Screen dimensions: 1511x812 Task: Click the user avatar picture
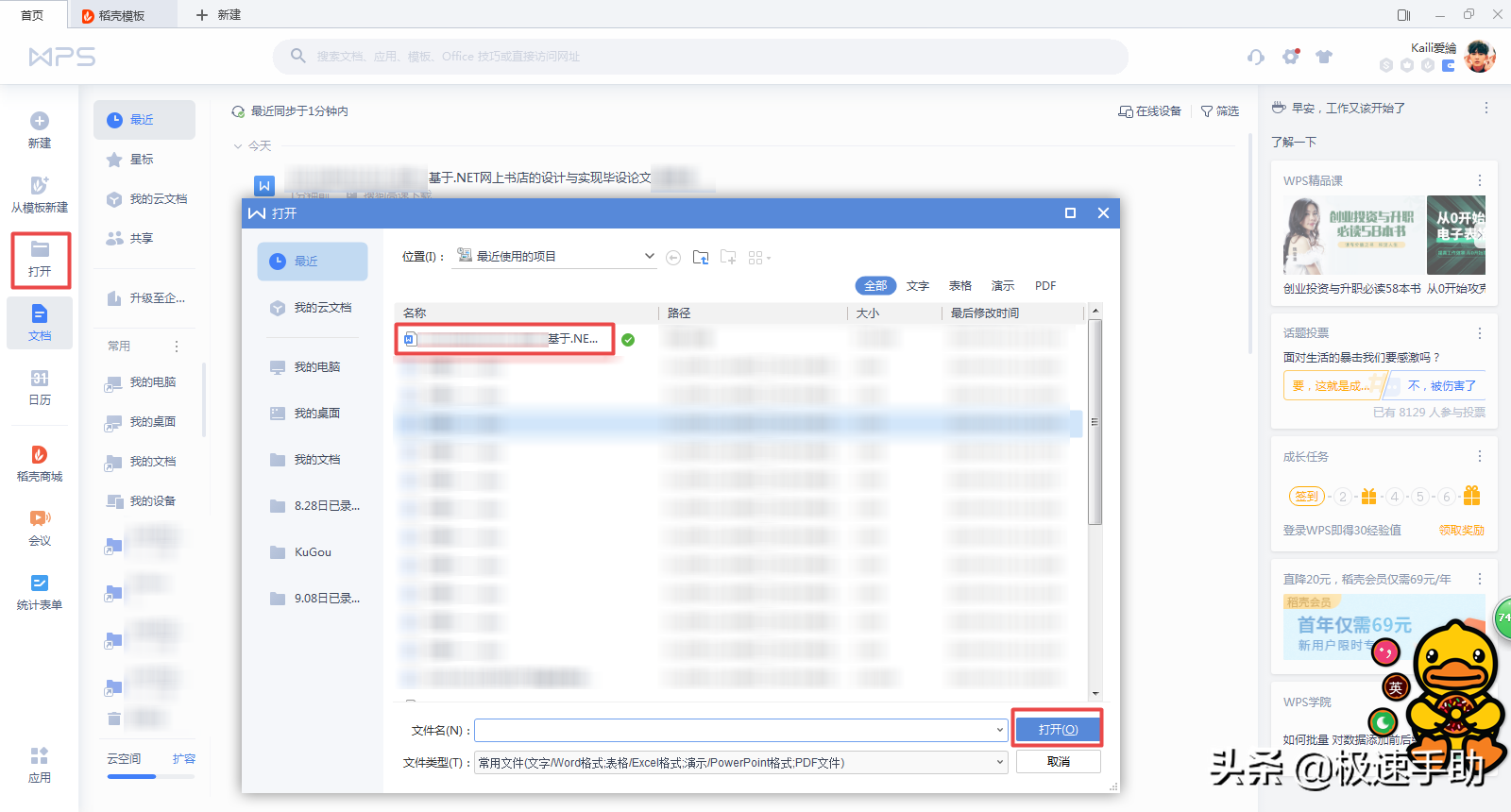pos(1480,57)
